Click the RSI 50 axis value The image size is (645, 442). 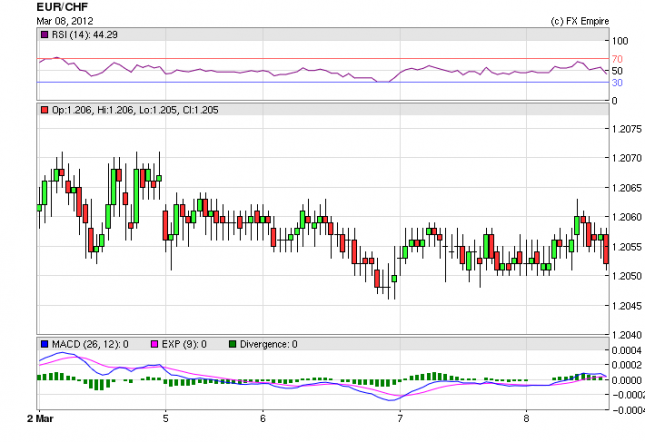click(617, 71)
